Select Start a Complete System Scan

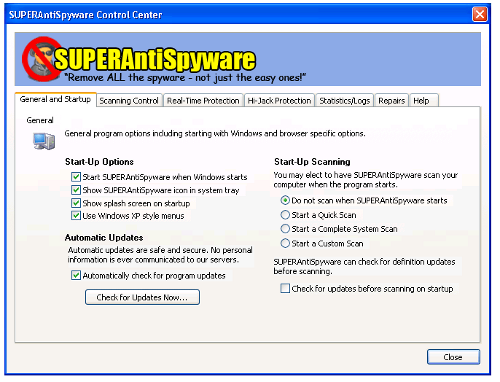point(285,229)
